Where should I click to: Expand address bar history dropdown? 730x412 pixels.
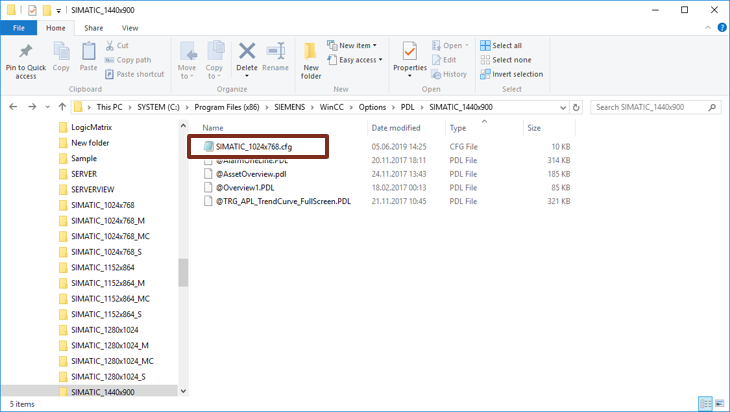tap(563, 108)
